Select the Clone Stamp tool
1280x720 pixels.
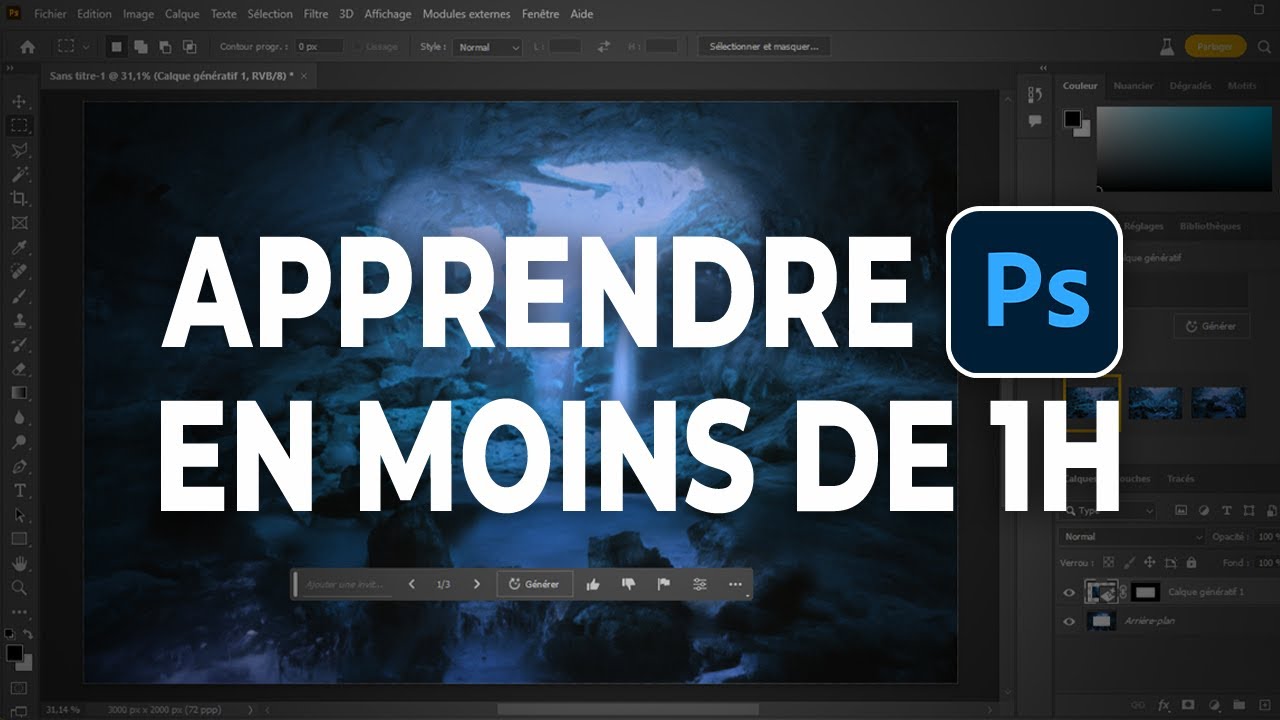(19, 320)
